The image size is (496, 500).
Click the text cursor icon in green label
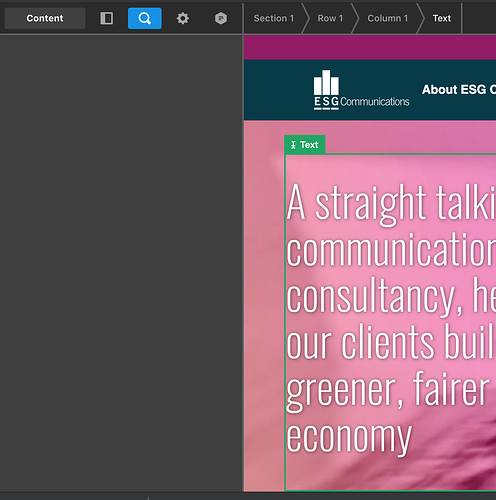[x=293, y=145]
